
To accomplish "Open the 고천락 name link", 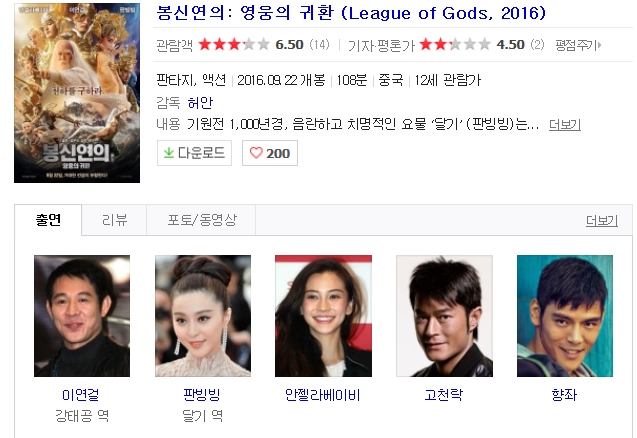I will (444, 395).
